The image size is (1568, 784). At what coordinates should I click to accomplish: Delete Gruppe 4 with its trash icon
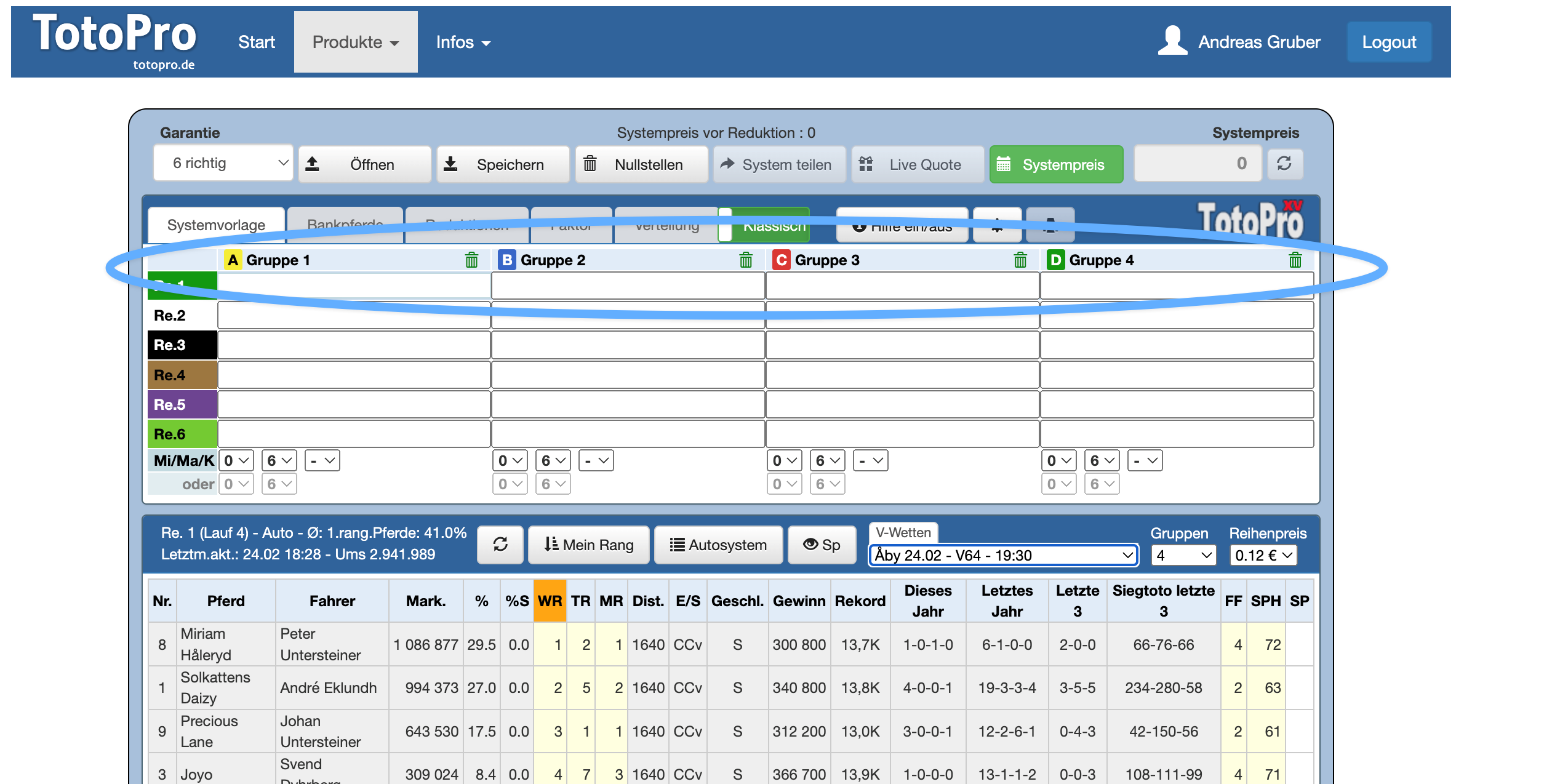[1295, 260]
